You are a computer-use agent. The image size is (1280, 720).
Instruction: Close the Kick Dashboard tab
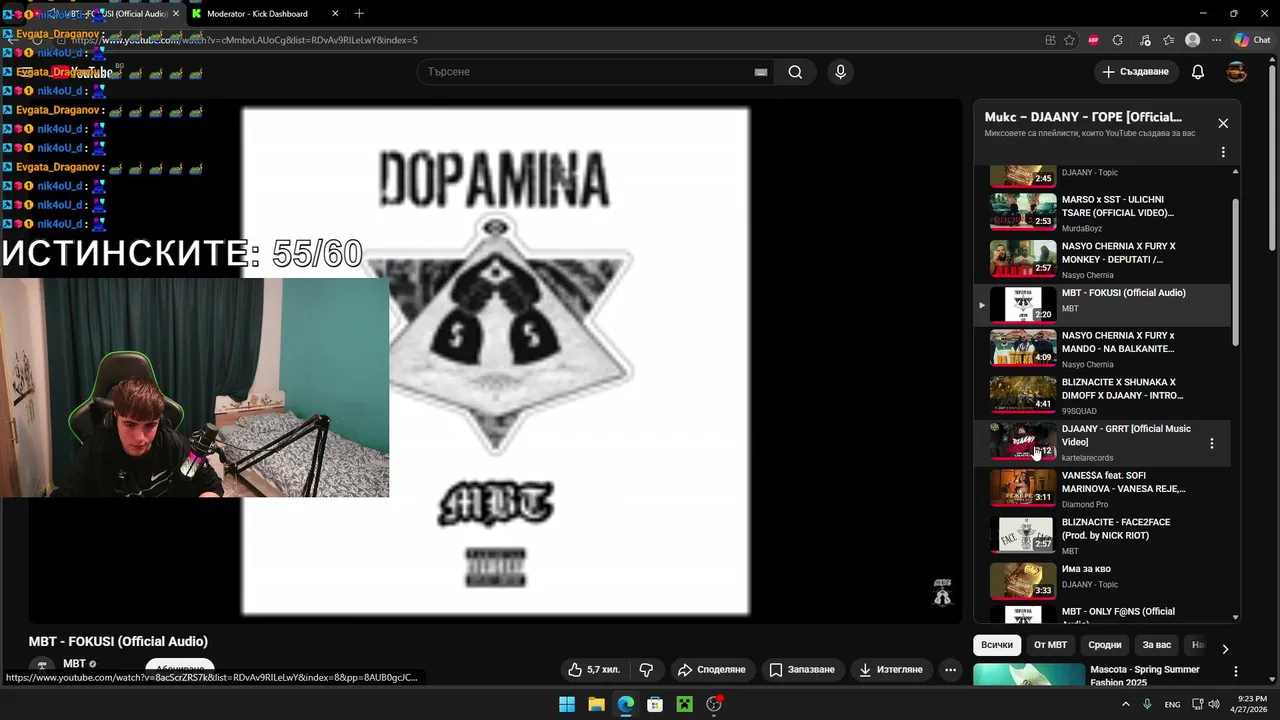pos(335,14)
